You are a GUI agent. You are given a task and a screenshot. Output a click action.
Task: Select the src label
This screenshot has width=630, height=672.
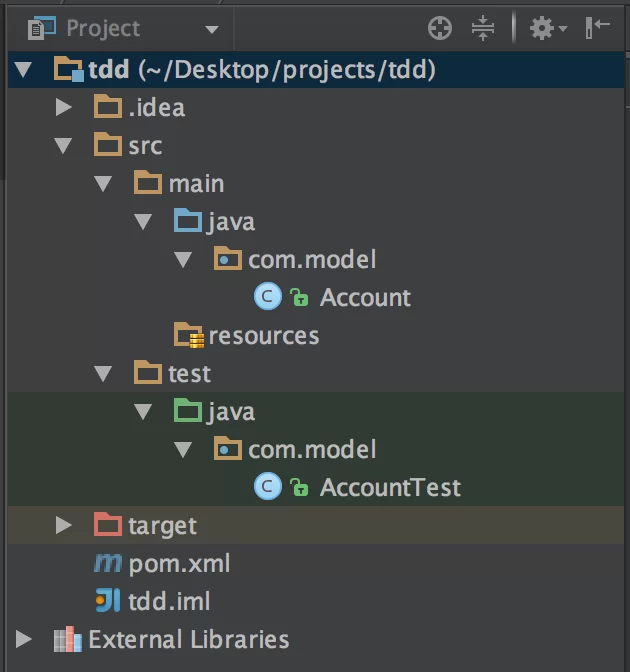click(x=145, y=146)
